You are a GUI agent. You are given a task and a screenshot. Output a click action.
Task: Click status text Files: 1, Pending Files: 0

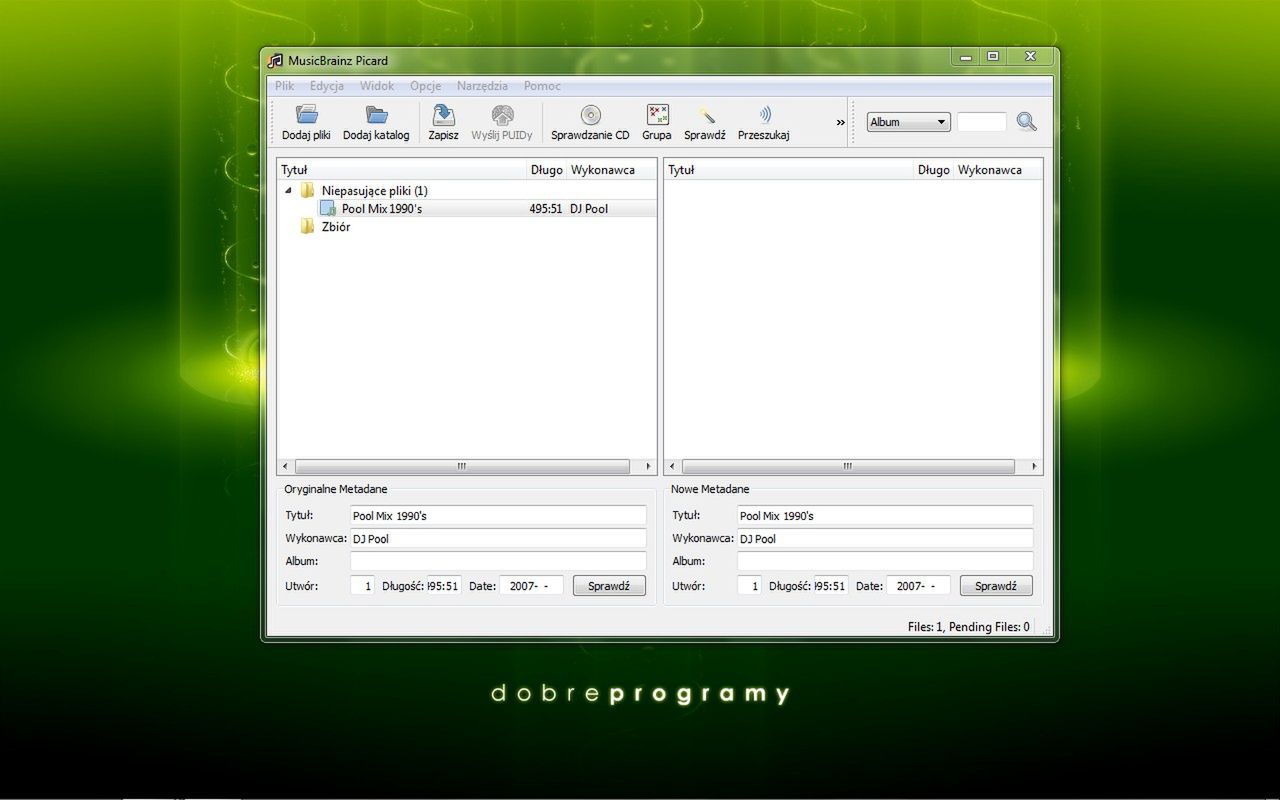(x=969, y=627)
